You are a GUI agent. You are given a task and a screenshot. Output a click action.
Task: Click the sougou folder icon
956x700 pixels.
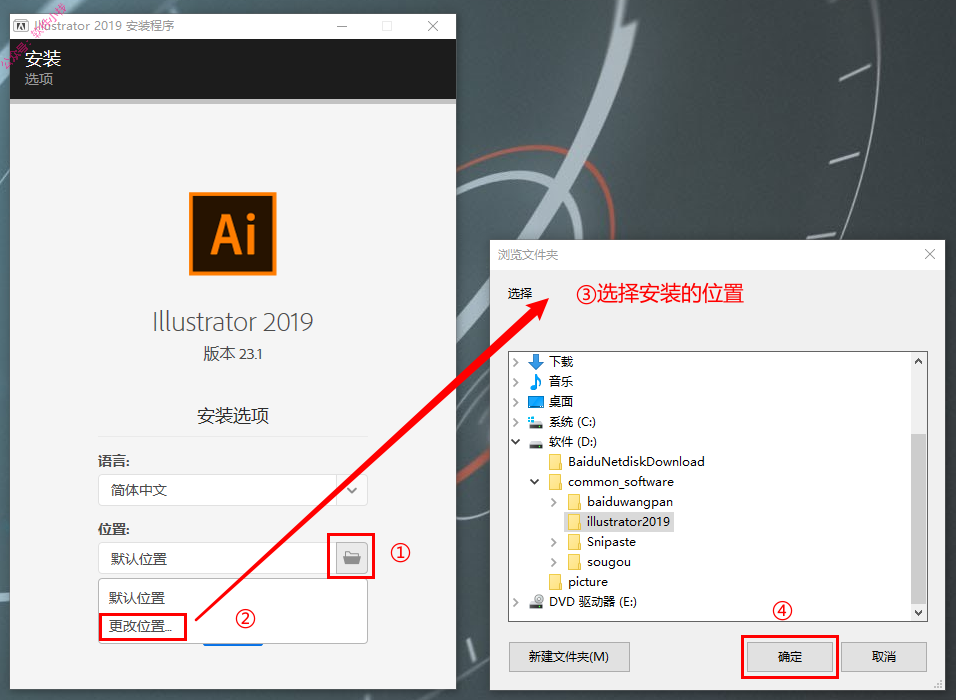click(574, 562)
